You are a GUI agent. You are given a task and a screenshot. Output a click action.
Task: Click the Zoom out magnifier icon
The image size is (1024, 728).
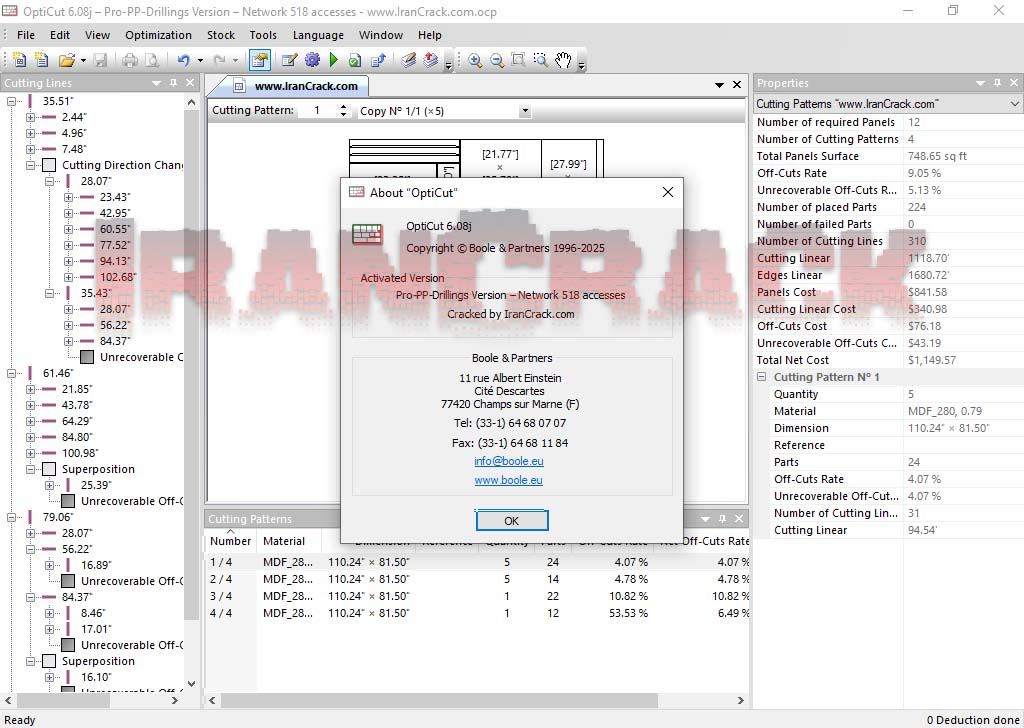[496, 60]
